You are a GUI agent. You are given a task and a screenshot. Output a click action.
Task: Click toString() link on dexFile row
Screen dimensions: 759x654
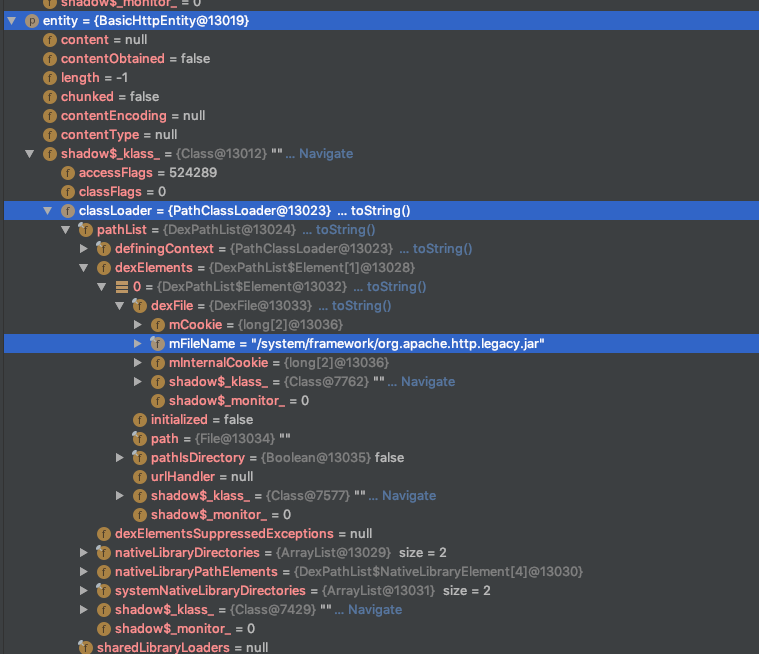[361, 306]
